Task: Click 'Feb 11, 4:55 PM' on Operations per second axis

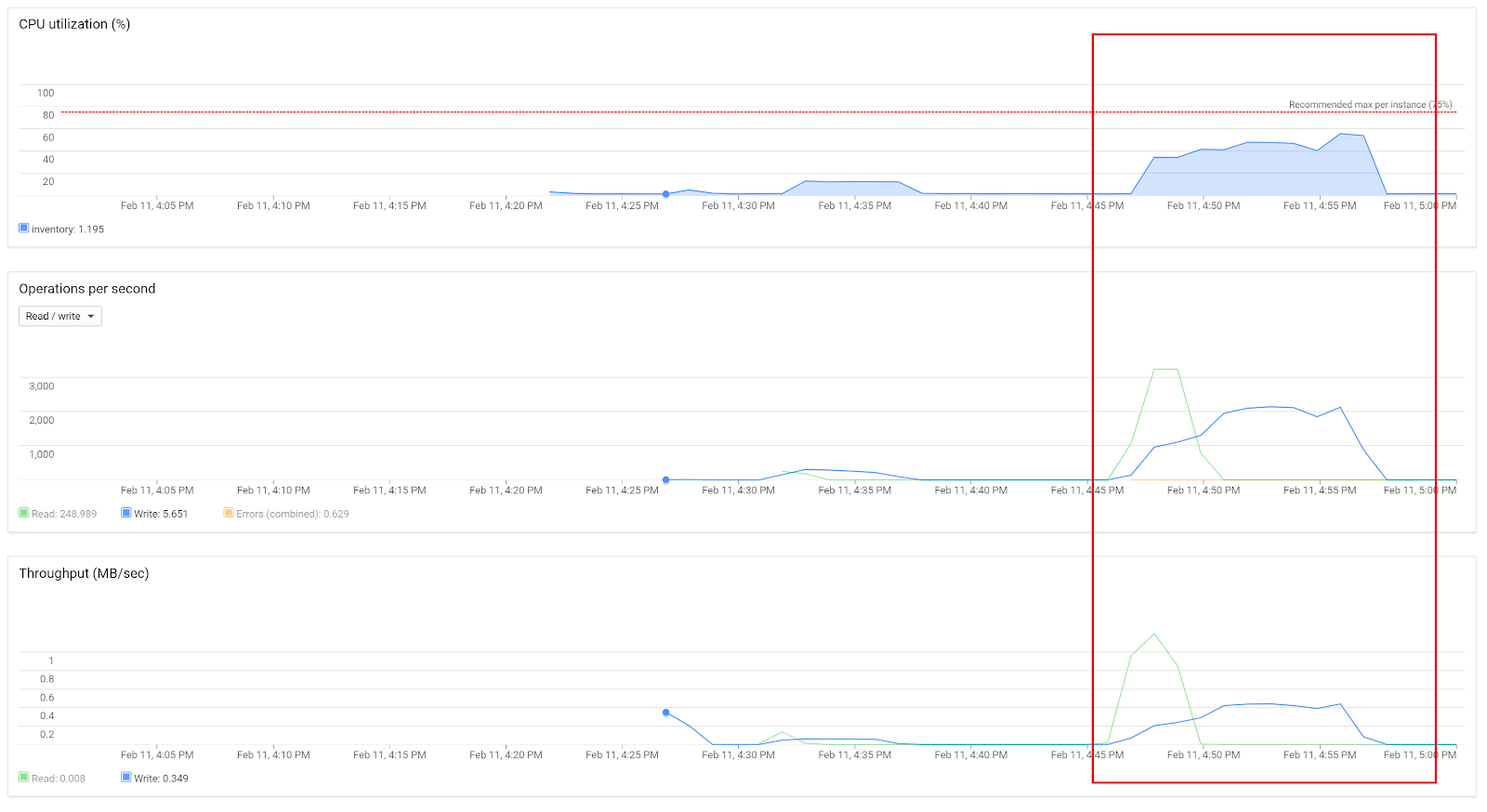Action: (x=1320, y=490)
